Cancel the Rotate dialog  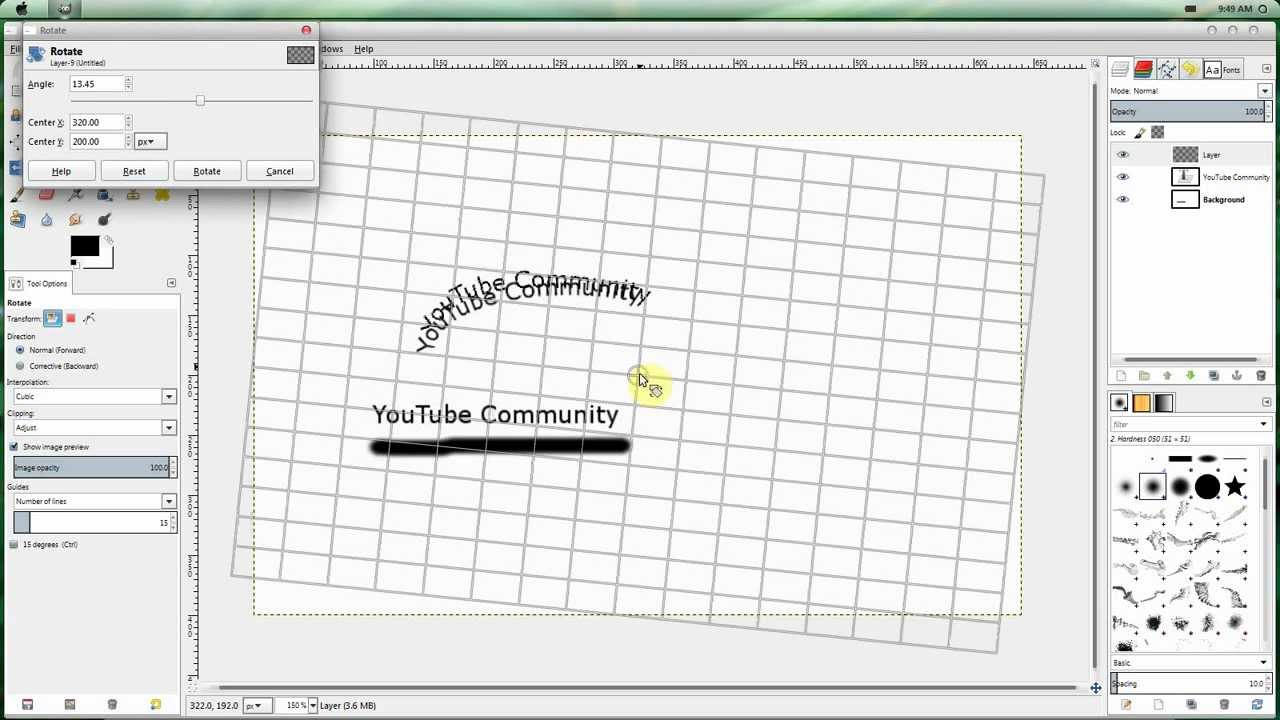click(280, 171)
